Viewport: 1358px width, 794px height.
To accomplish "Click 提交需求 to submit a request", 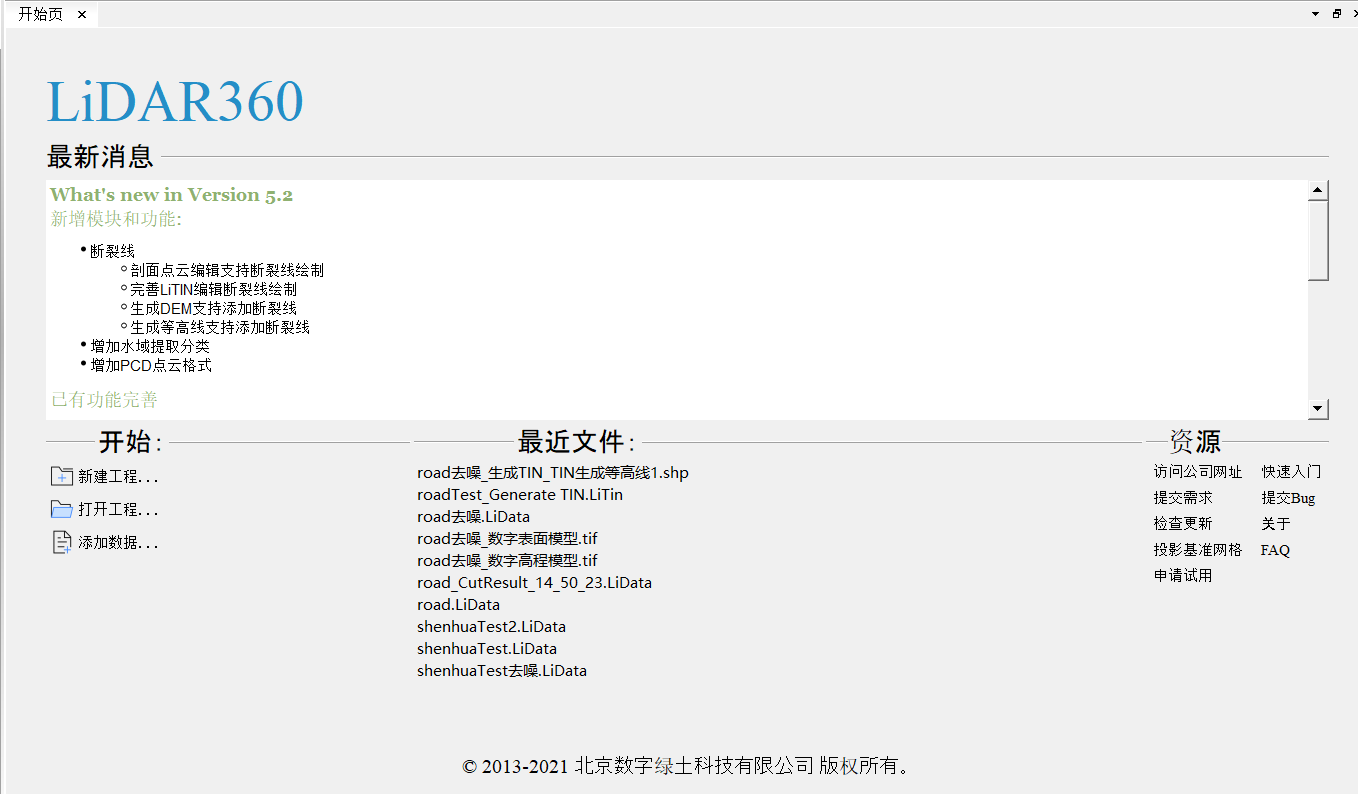I will point(1183,498).
